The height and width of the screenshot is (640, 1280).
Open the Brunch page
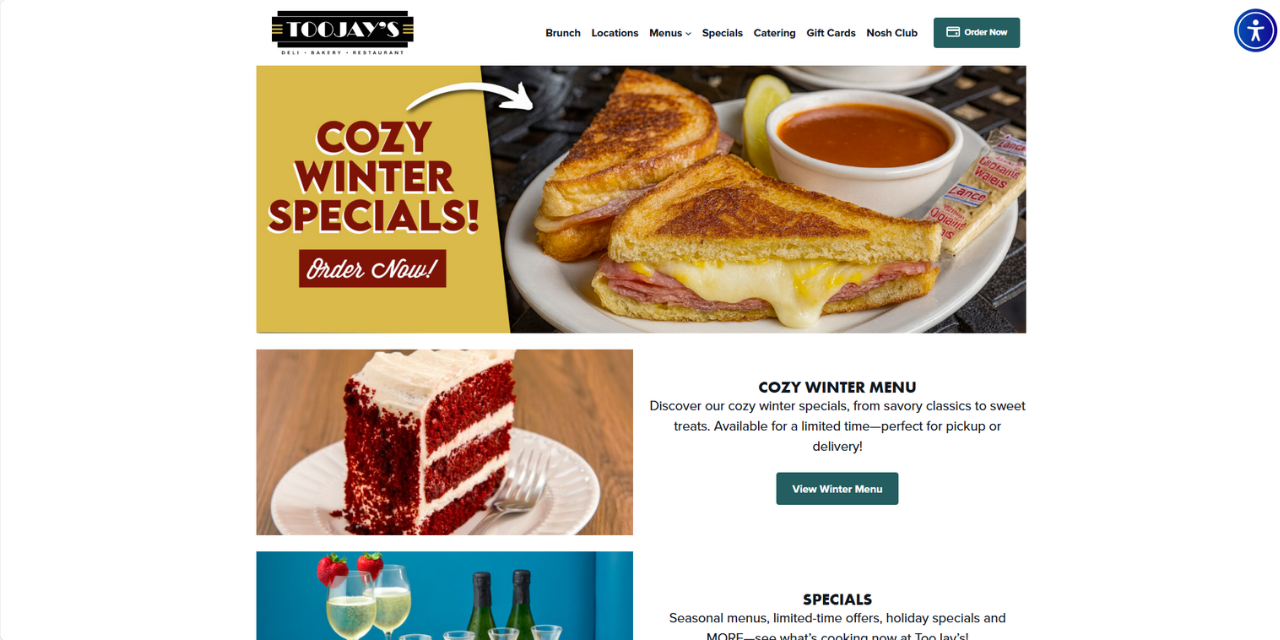563,33
